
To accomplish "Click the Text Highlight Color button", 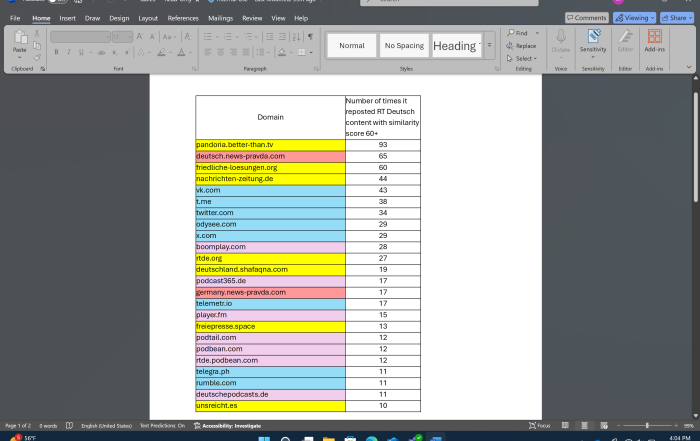I will (162, 52).
